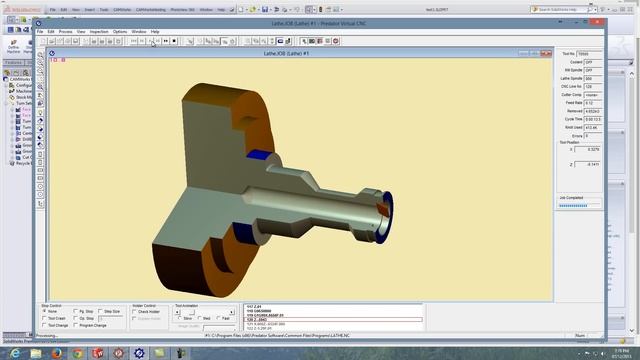640x360 pixels.
Task: Click the Tool Animation slider thumb
Action: [x=191, y=312]
